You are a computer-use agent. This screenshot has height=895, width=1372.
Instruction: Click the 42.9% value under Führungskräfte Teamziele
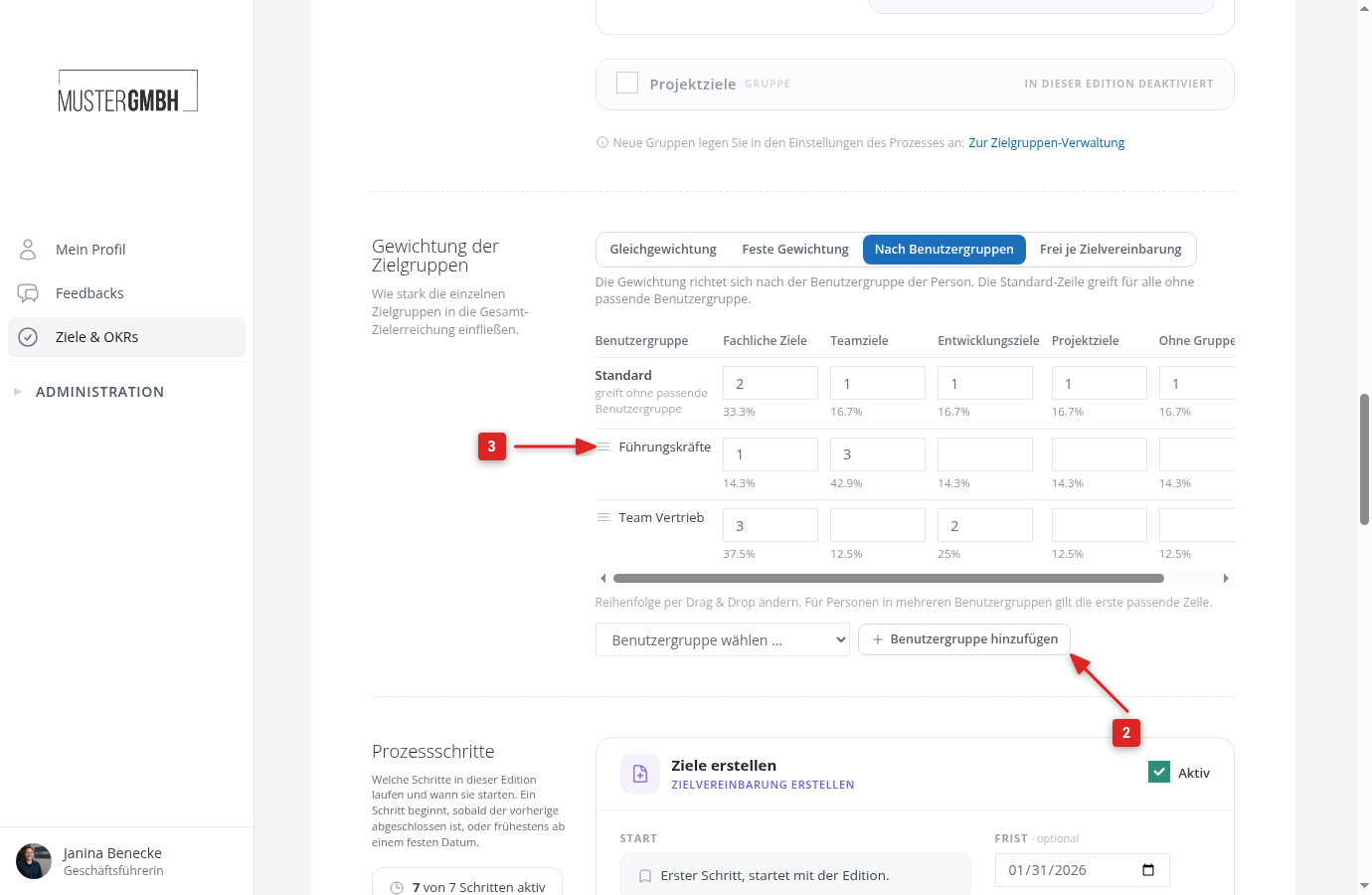pyautogui.click(x=846, y=483)
